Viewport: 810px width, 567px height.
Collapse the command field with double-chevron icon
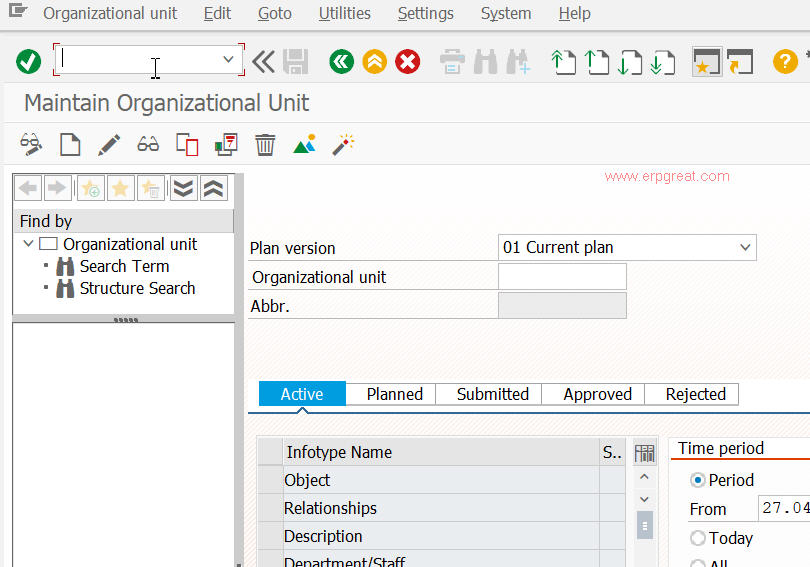click(x=263, y=62)
